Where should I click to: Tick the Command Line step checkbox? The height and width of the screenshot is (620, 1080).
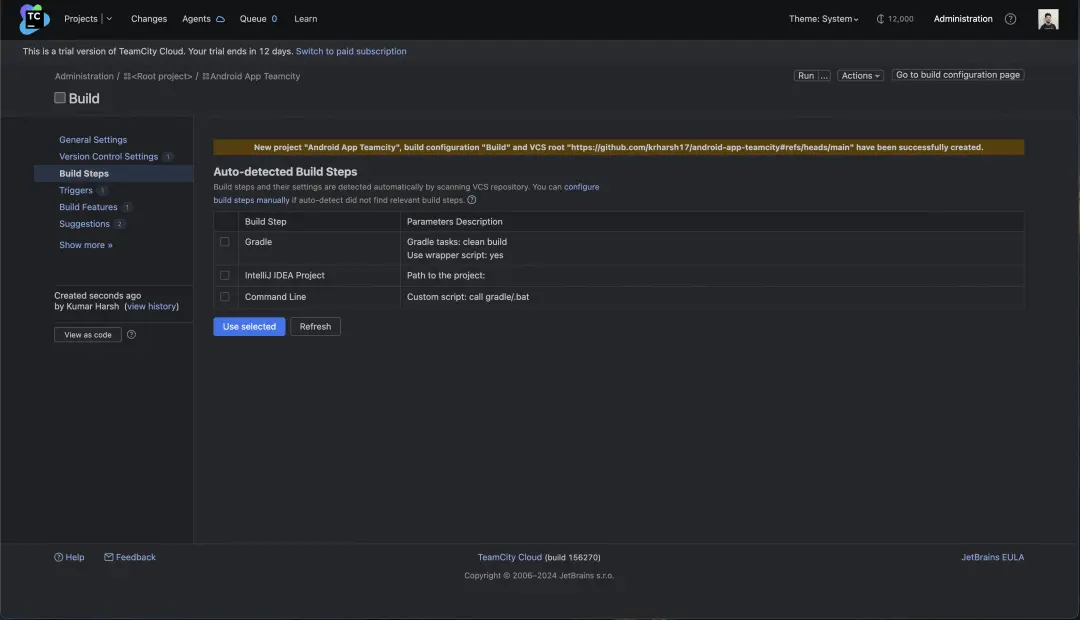coord(225,297)
